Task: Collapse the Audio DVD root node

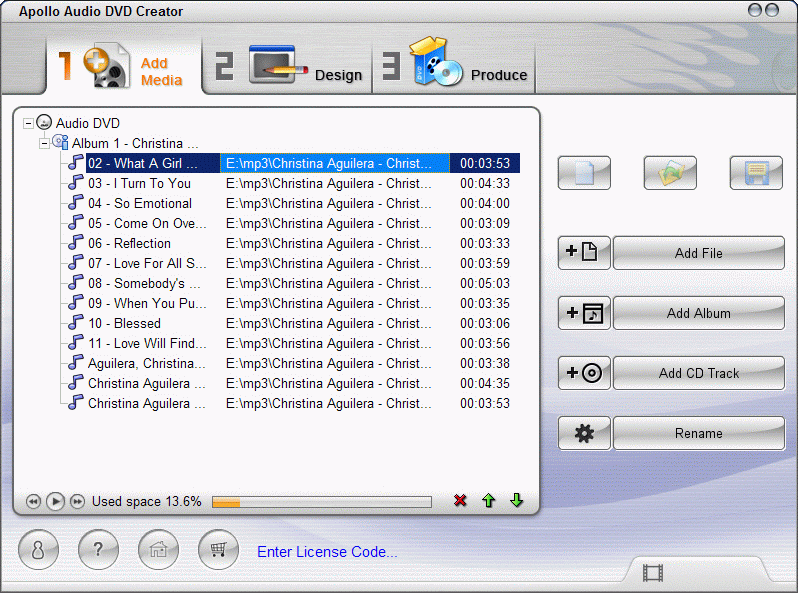Action: click(28, 123)
